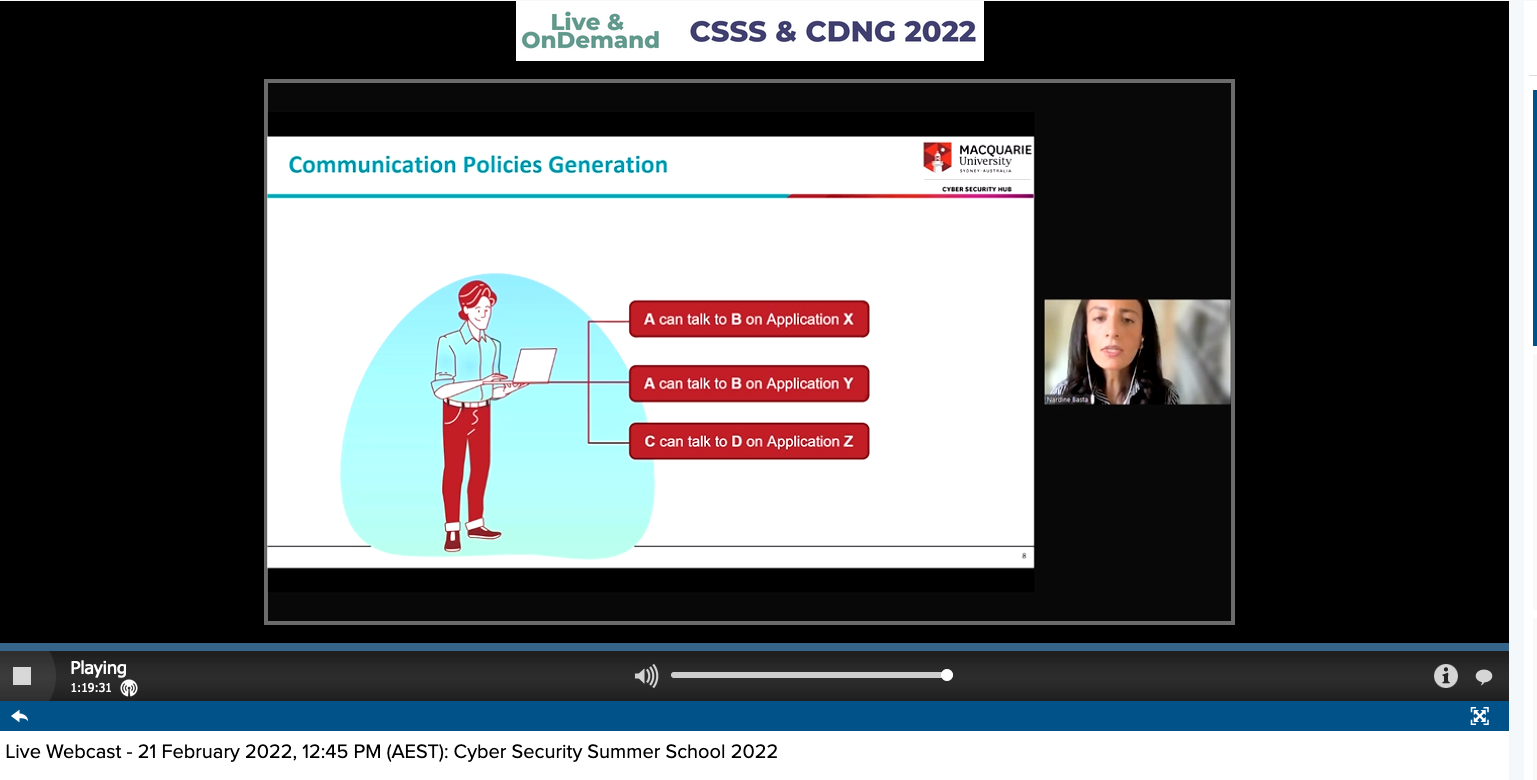This screenshot has height=780, width=1537.
Task: Click the Playing status label
Action: pyautogui.click(x=98, y=668)
